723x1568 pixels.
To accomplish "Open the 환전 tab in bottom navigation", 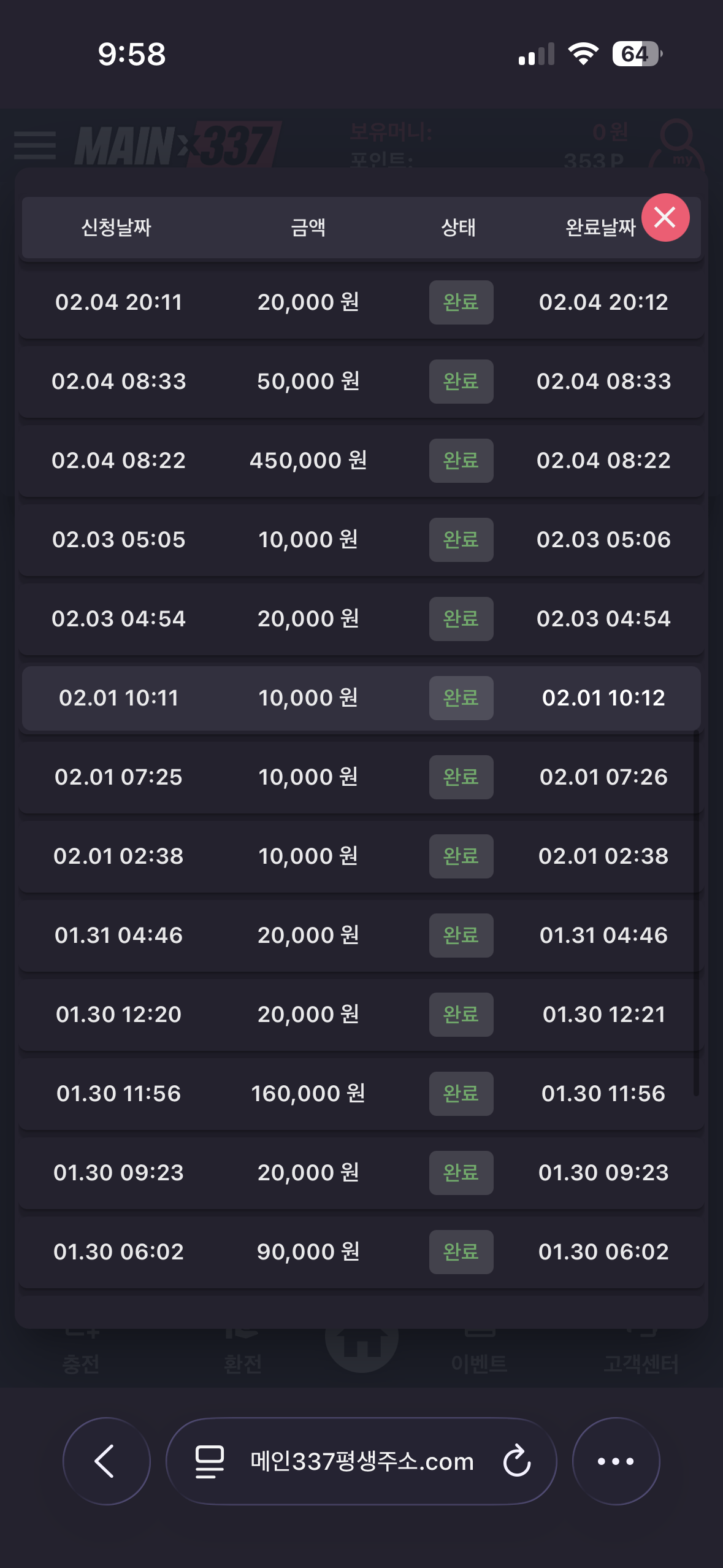I will (243, 1359).
